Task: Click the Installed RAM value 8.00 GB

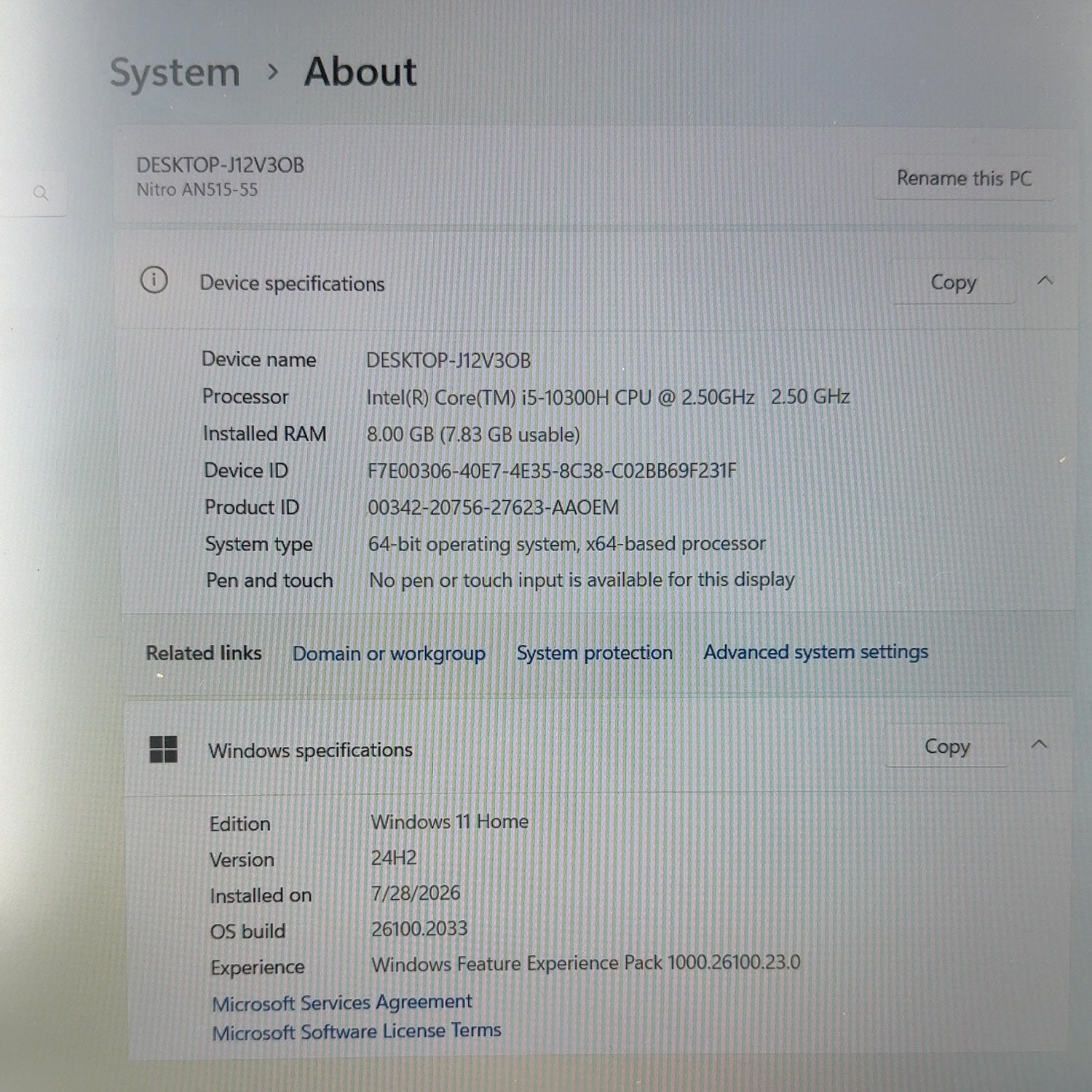Action: coord(473,435)
